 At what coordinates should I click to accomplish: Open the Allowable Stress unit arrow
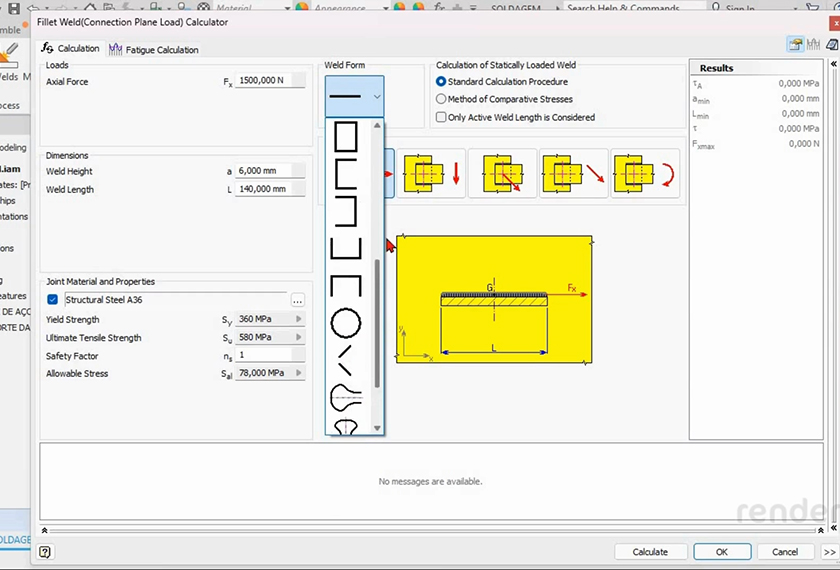point(298,374)
